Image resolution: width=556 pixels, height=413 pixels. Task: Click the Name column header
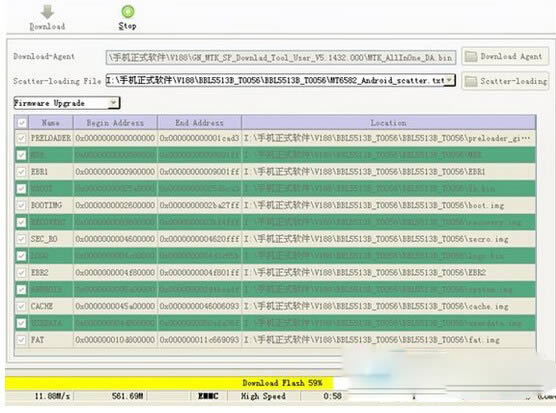pyautogui.click(x=51, y=123)
